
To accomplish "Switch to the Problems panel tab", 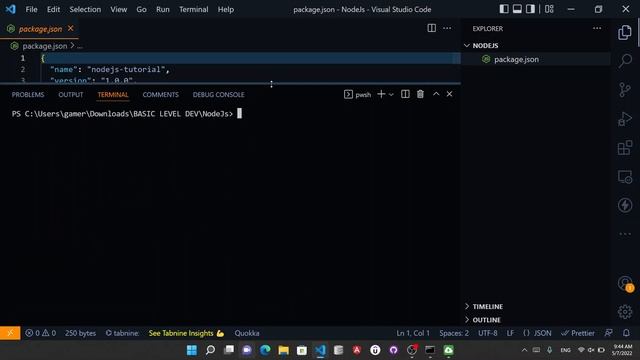I will click(x=28, y=95).
